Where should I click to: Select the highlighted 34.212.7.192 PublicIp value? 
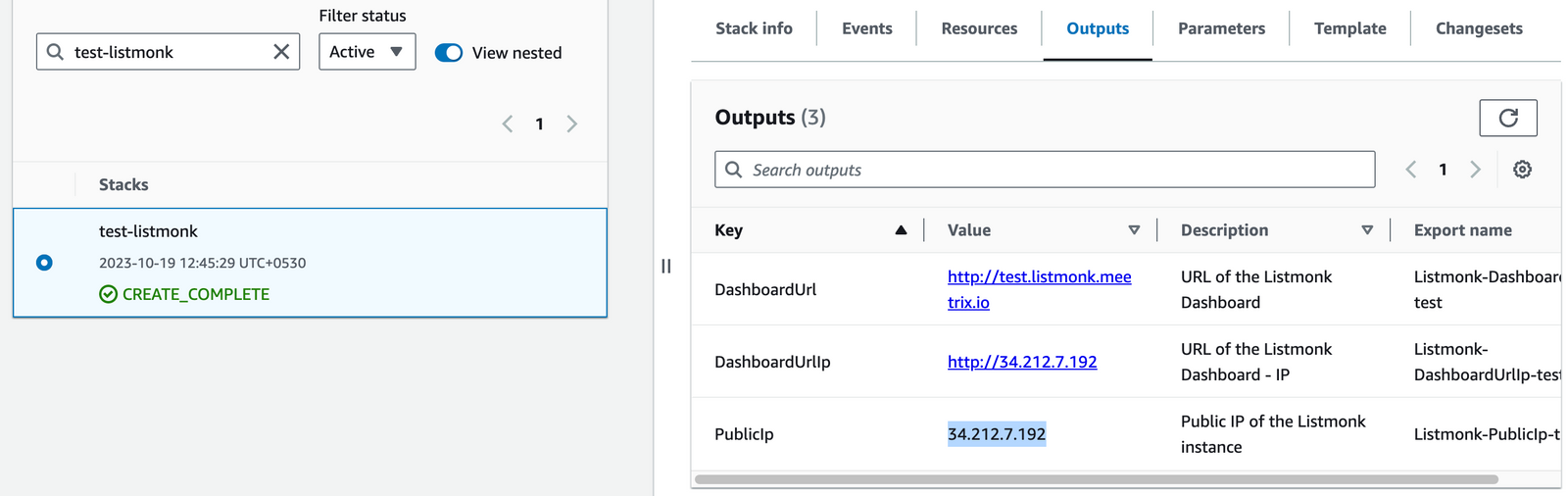[x=997, y=434]
